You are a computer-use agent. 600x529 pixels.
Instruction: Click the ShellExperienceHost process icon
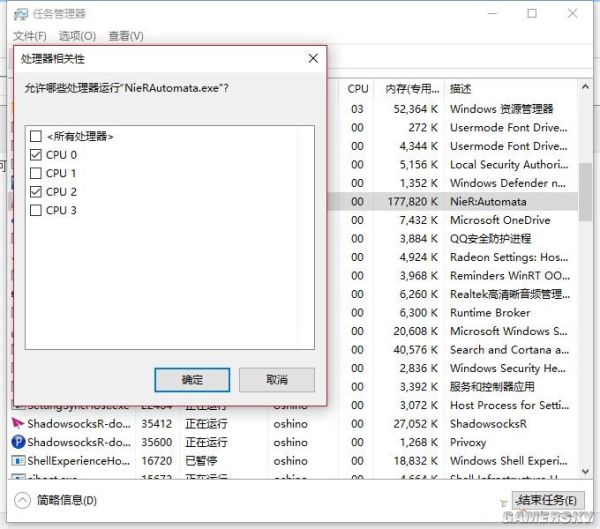pos(18,460)
